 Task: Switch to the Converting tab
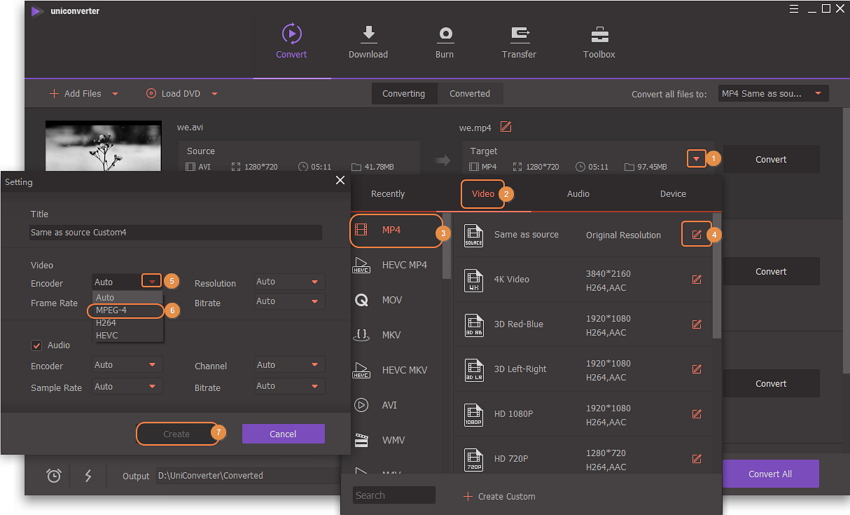pos(404,94)
